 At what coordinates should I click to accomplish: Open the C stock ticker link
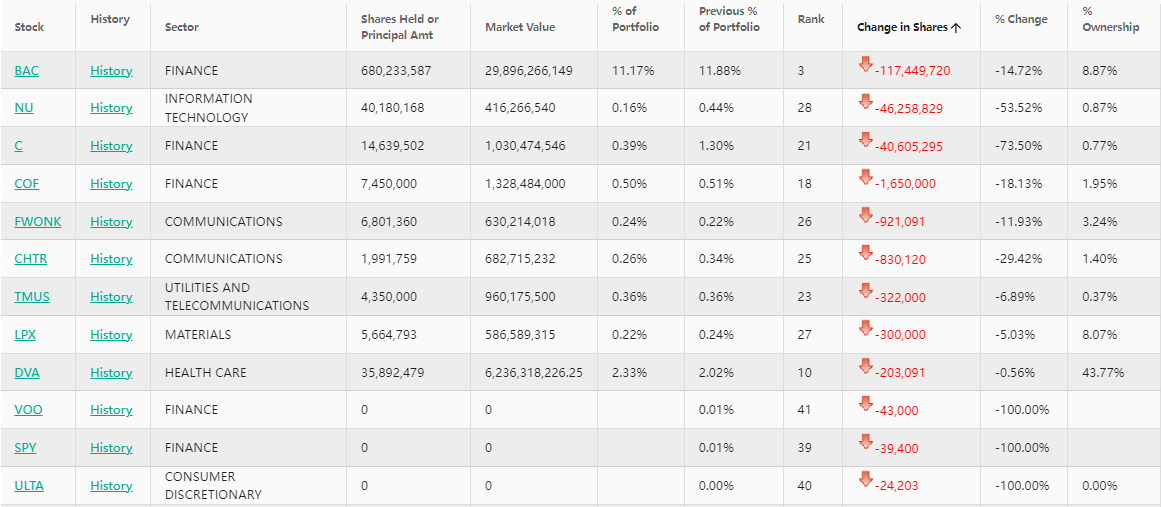[19, 146]
